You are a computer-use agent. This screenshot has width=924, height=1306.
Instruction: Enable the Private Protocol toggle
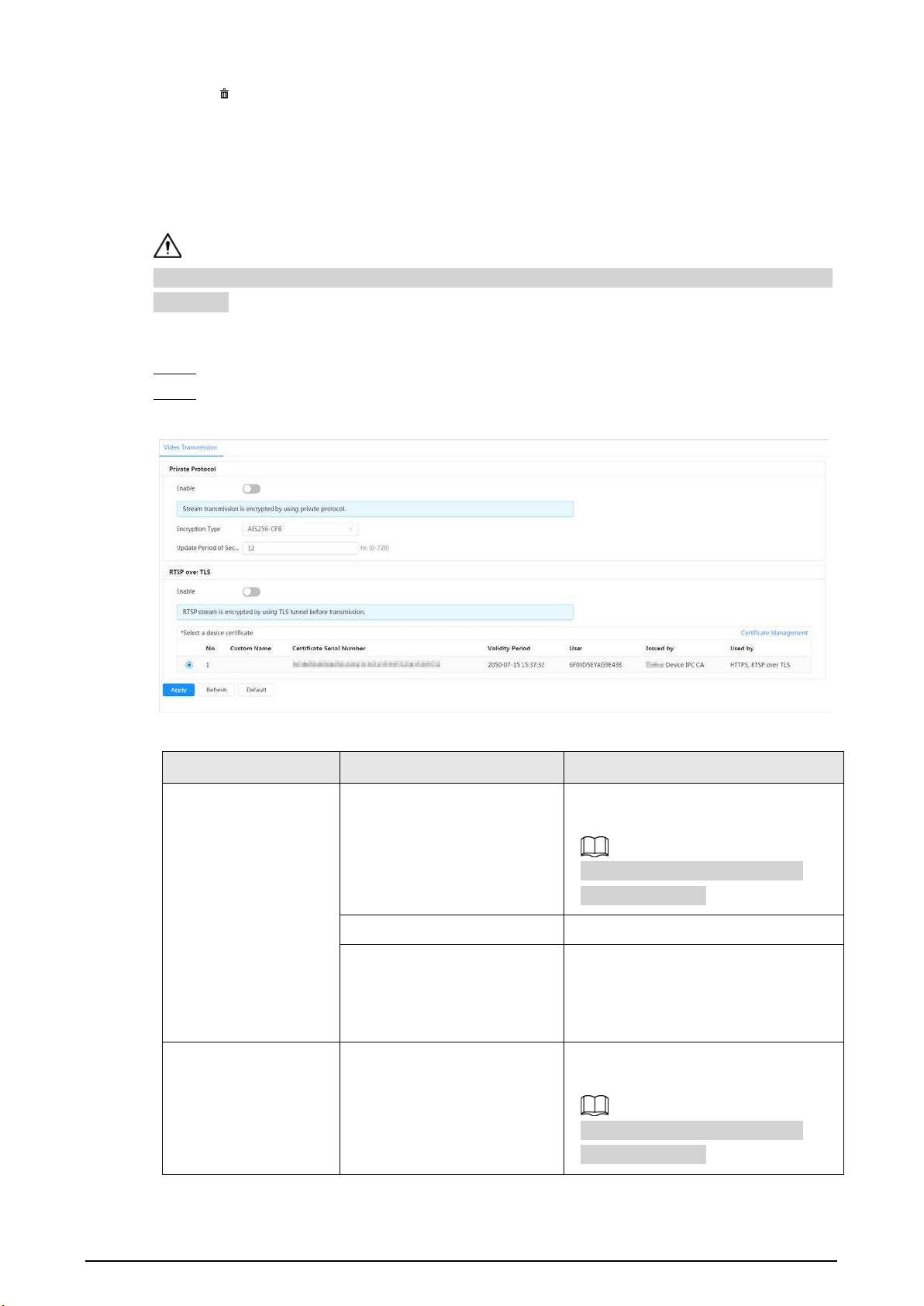[x=251, y=489]
